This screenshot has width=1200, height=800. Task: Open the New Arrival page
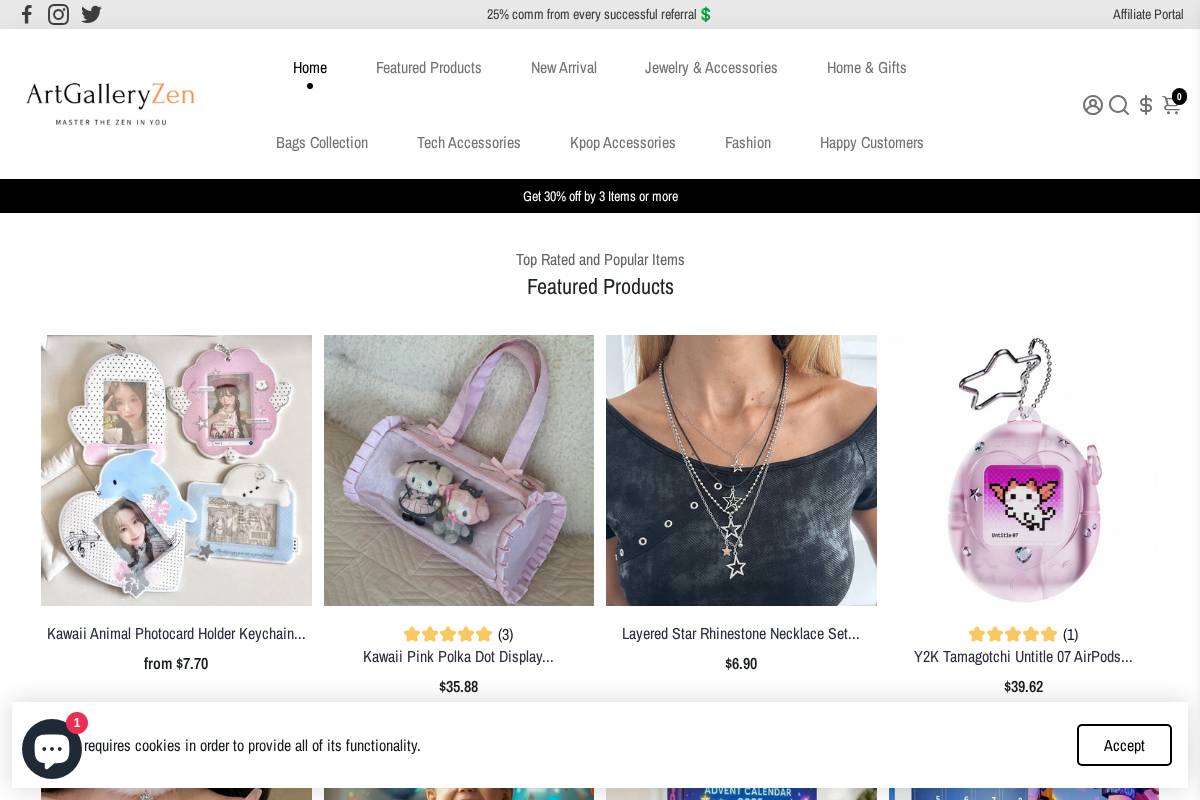tap(564, 68)
